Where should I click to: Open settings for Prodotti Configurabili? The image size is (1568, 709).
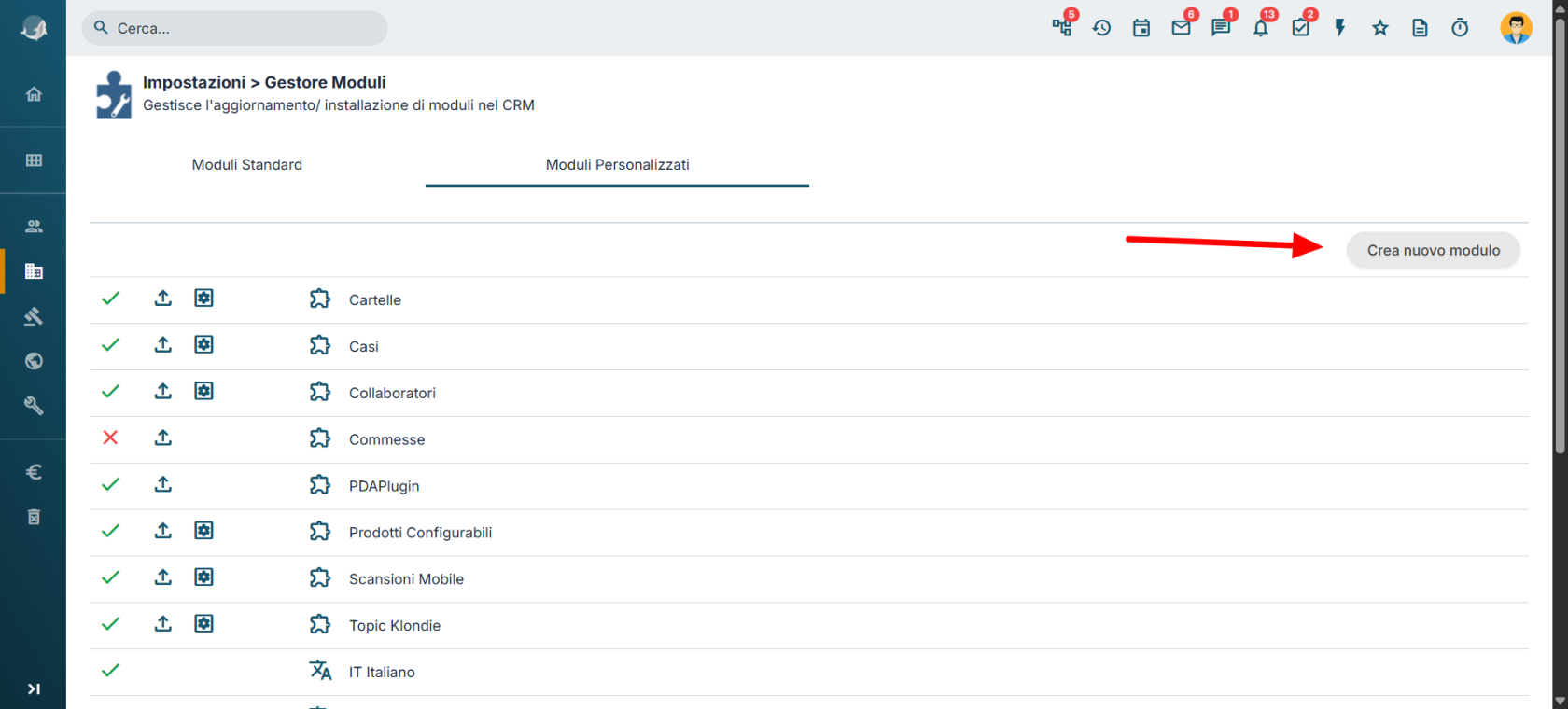click(x=203, y=531)
